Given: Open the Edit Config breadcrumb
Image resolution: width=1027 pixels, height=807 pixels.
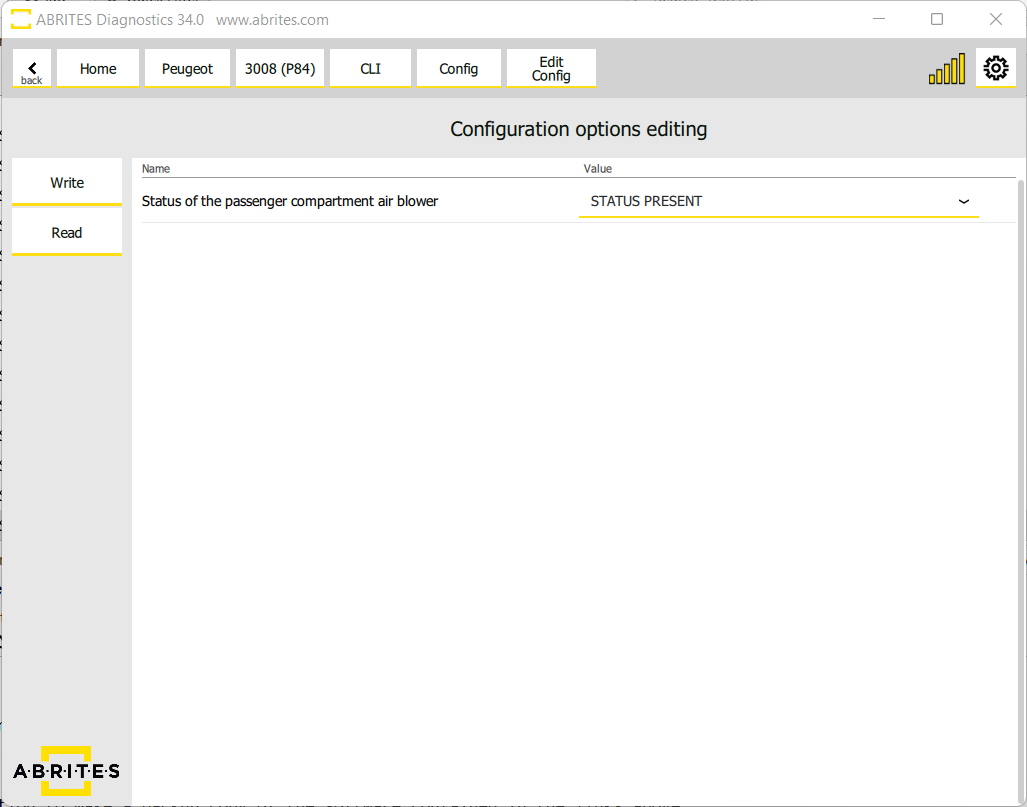Looking at the screenshot, I should coord(551,68).
